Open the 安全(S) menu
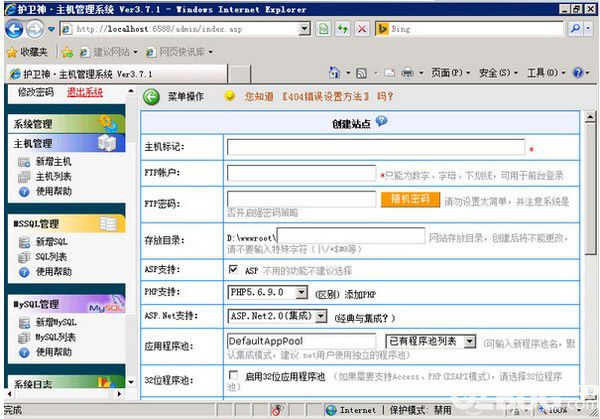The image size is (600, 419). (x=498, y=73)
